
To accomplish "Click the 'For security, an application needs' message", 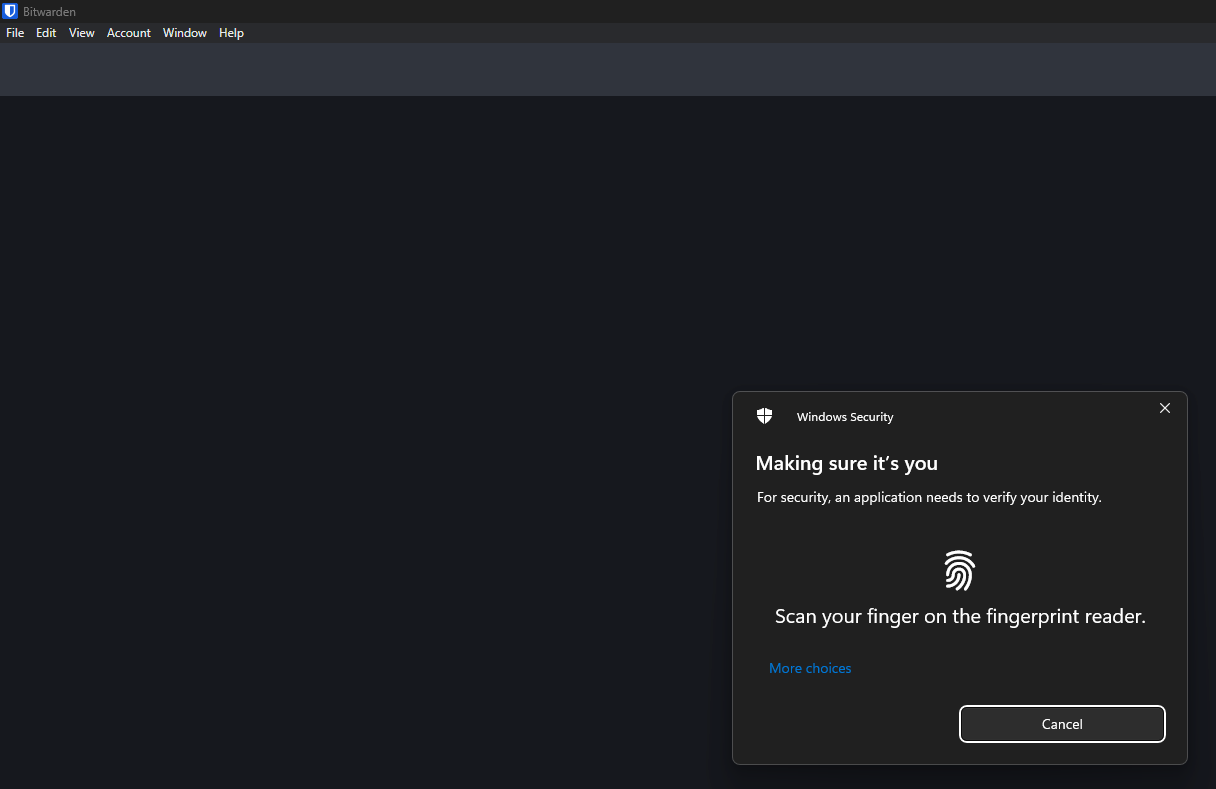I will pyautogui.click(x=929, y=497).
